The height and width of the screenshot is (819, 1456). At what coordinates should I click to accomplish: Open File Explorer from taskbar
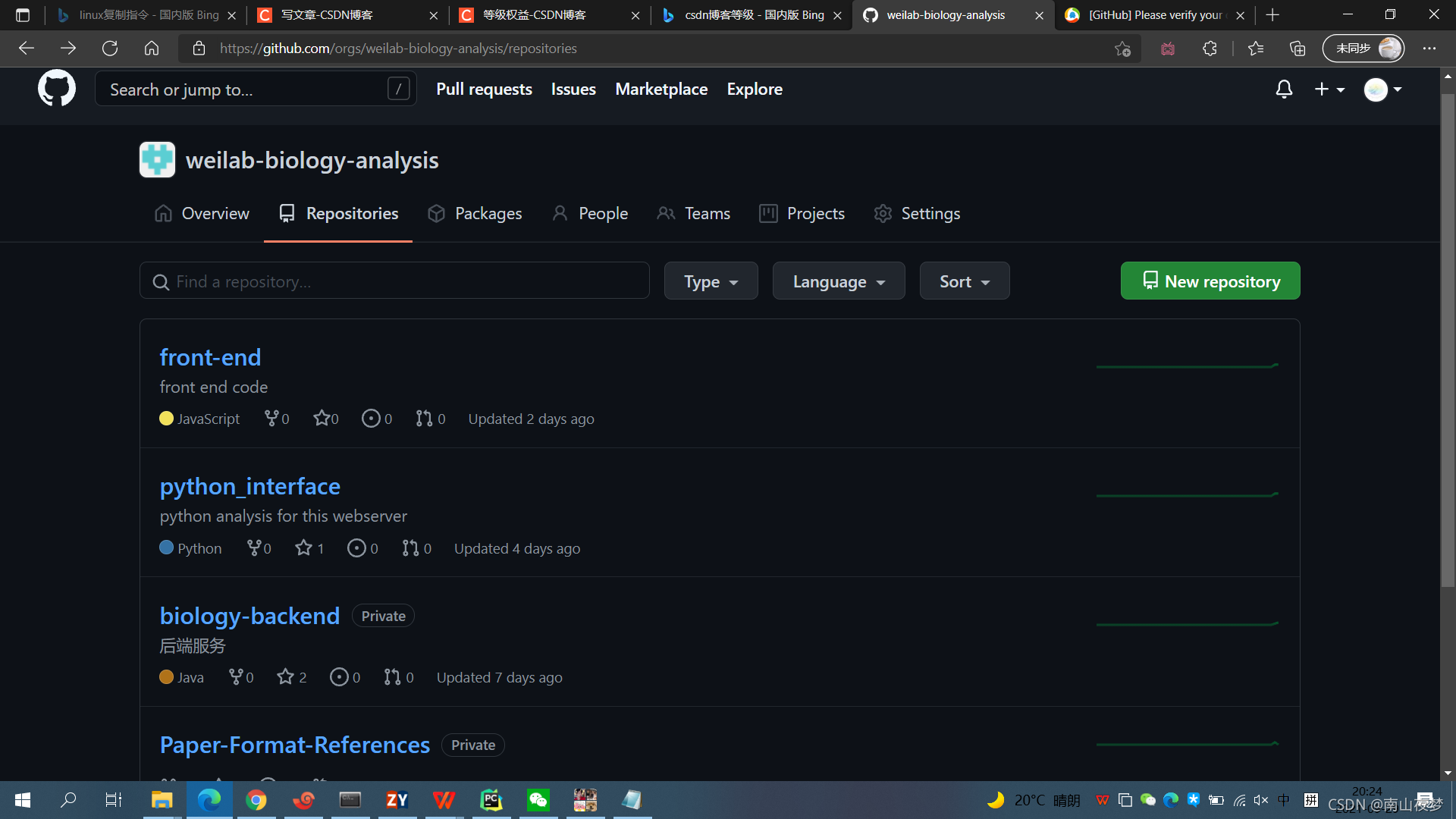click(x=162, y=800)
